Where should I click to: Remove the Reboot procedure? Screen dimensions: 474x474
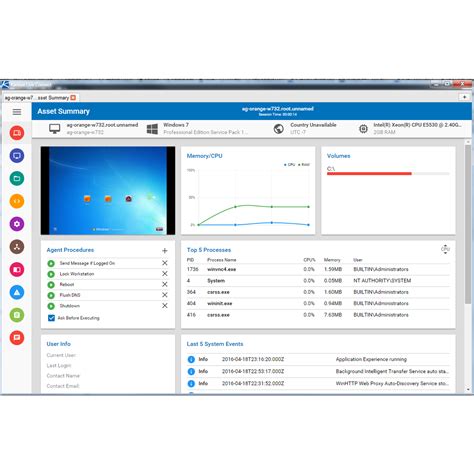pos(165,284)
